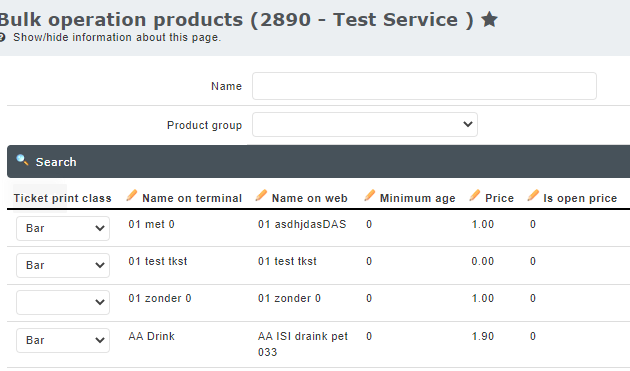Open ticket print class dropdown for AA Drink

(x=63, y=340)
